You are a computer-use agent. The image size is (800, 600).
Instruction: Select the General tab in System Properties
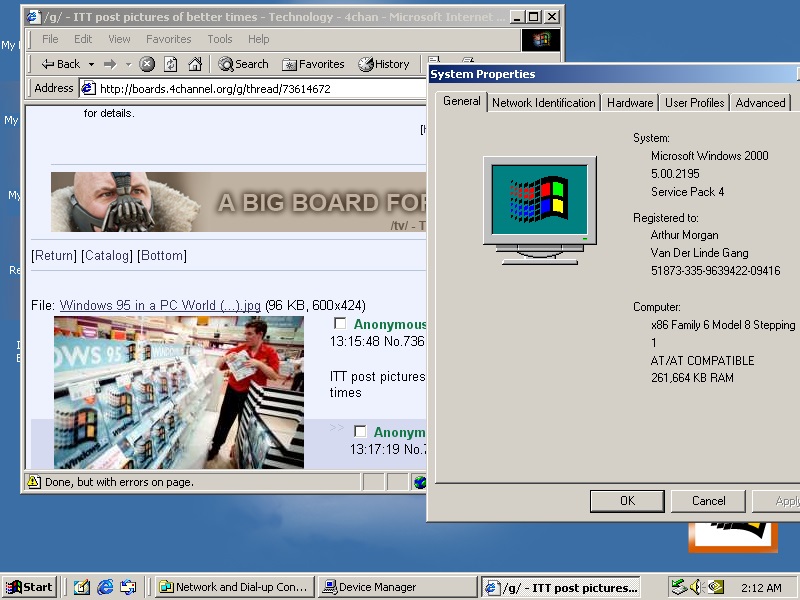pos(462,101)
